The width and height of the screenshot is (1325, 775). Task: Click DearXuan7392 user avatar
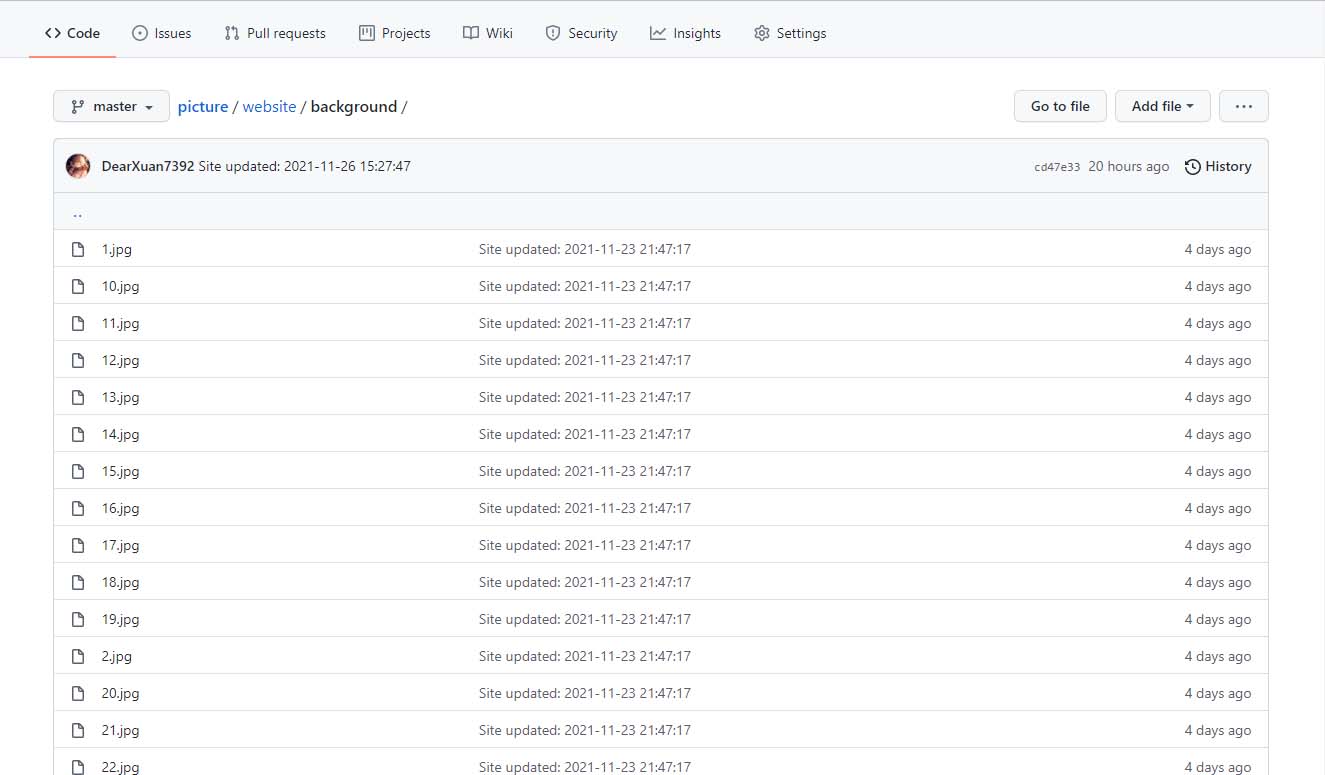tap(78, 166)
